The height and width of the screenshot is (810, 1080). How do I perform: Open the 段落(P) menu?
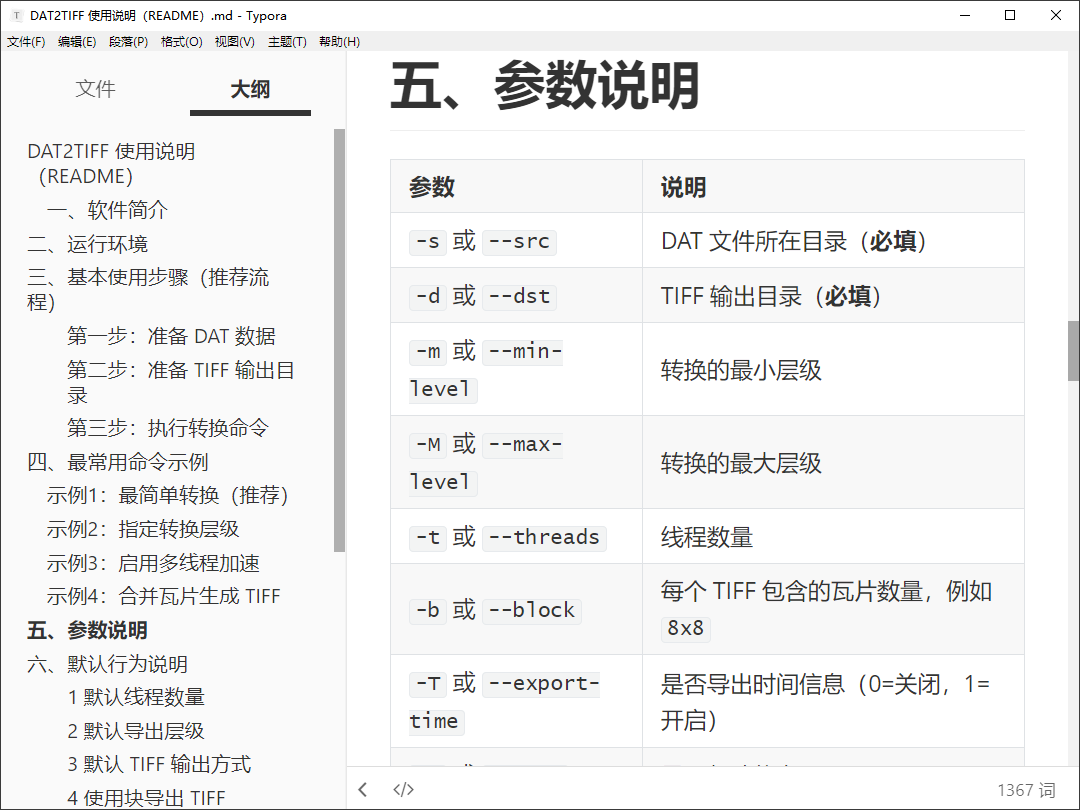click(128, 42)
